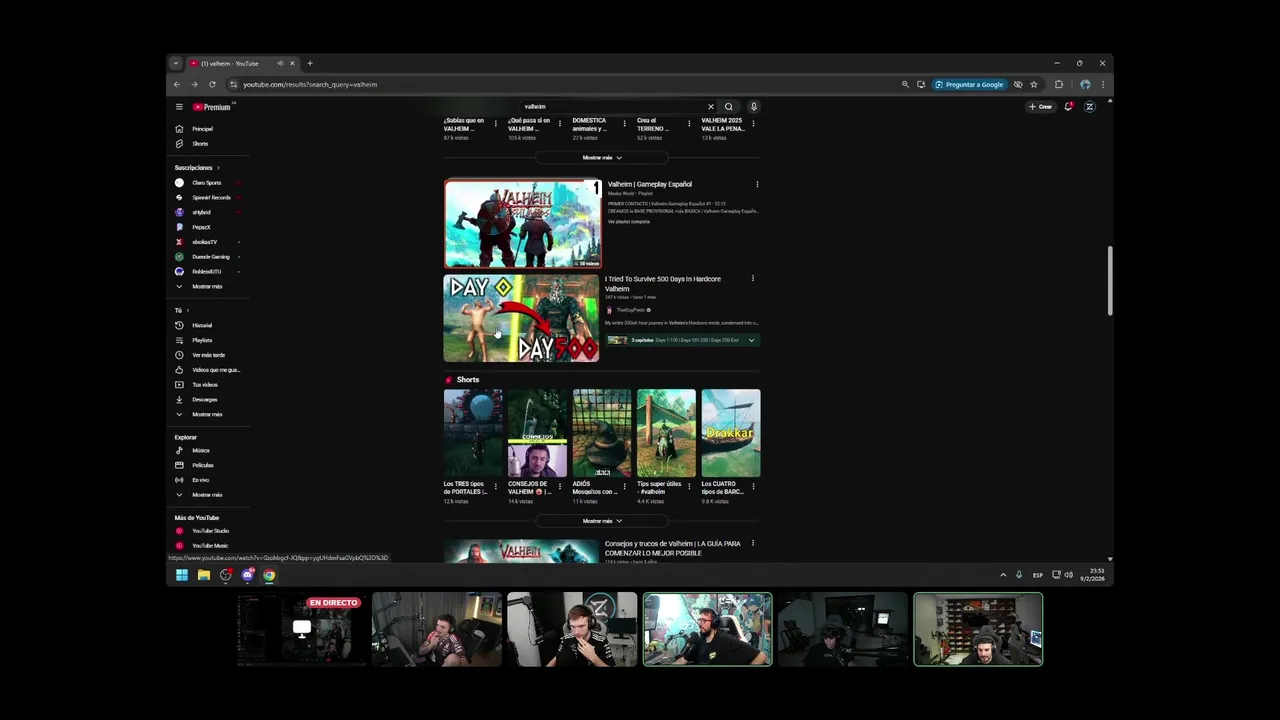Image resolution: width=1280 pixels, height=720 pixels.
Task: Click the eye-slash tracking protection icon
Action: 1018,85
